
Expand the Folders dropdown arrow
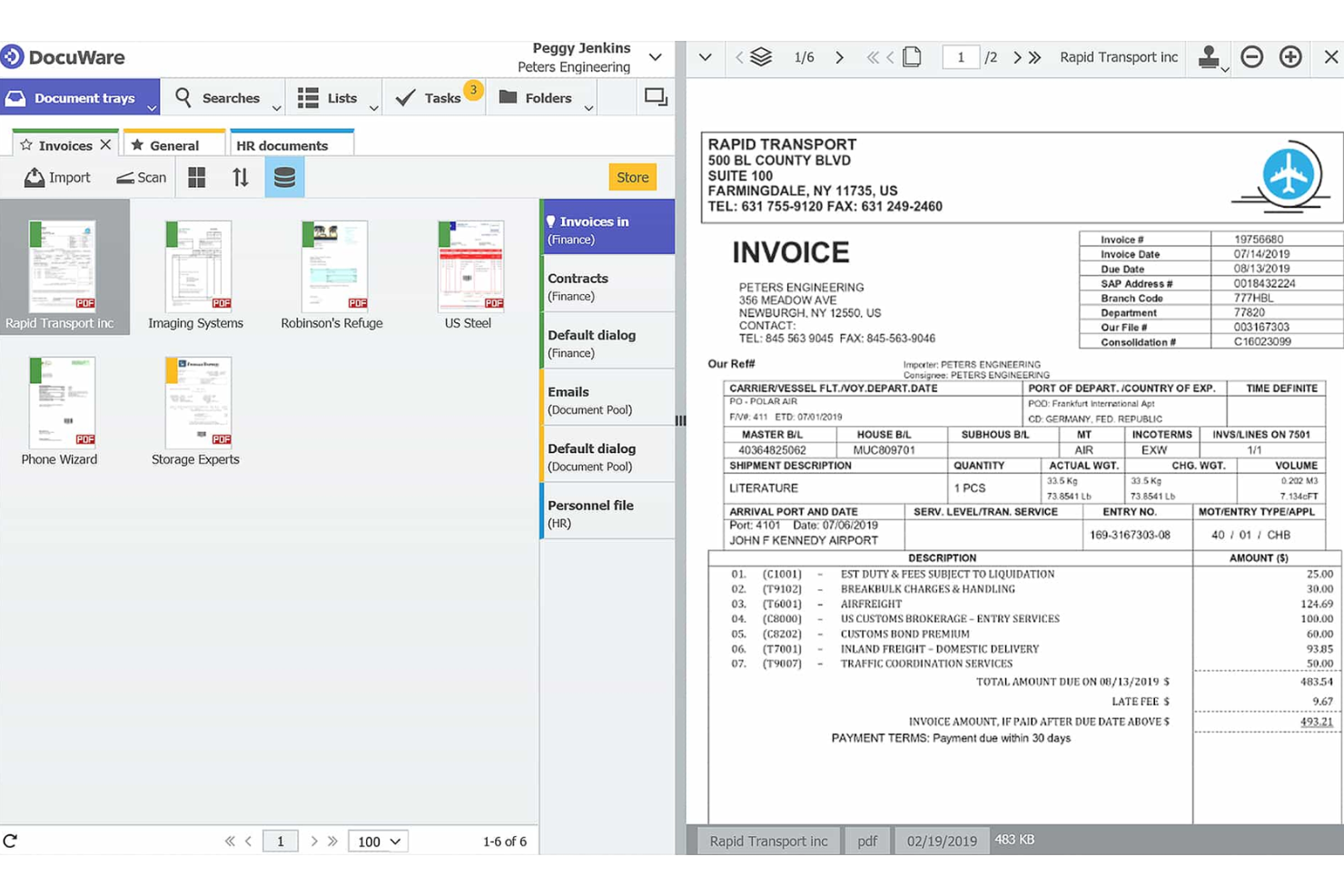tap(588, 108)
